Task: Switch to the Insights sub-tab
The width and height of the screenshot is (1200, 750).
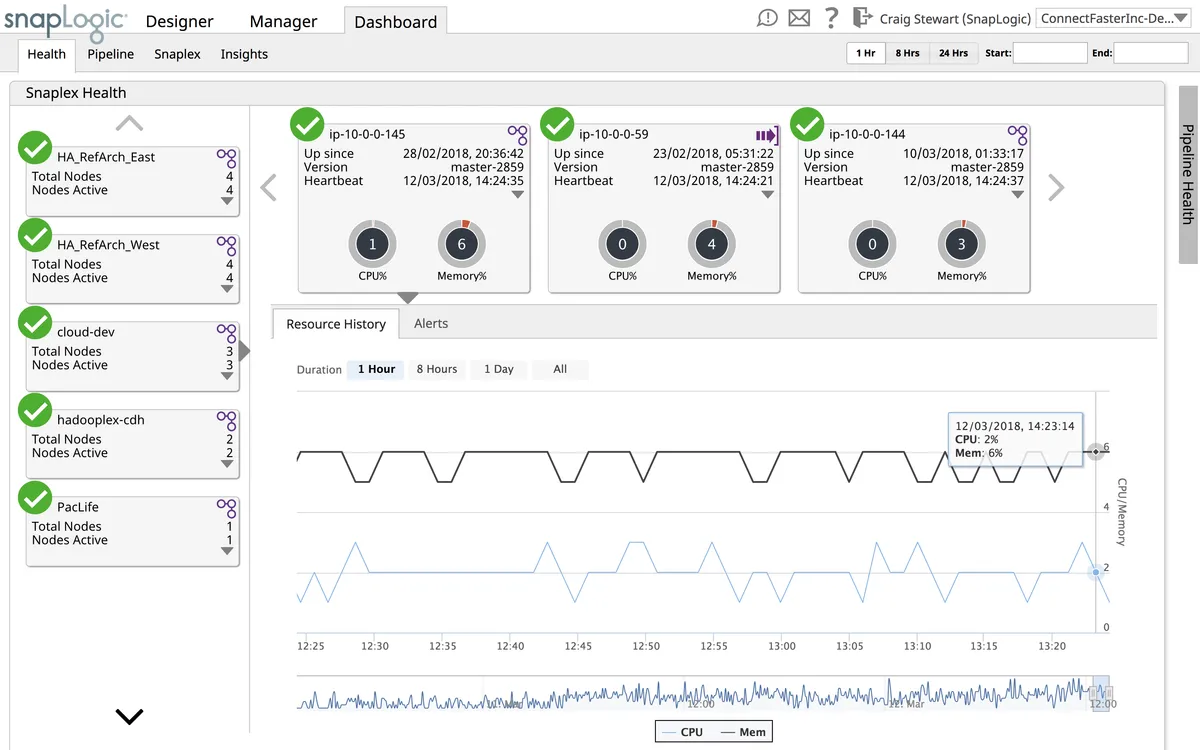Action: pos(244,54)
